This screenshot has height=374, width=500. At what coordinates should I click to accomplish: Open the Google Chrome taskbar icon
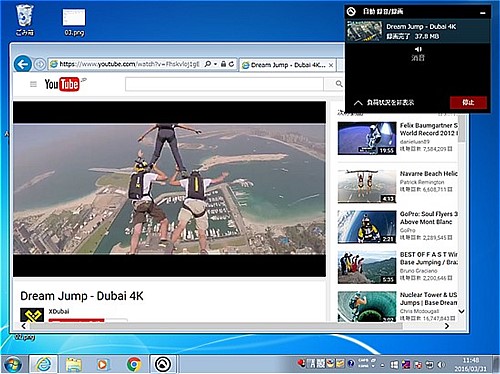pos(134,364)
